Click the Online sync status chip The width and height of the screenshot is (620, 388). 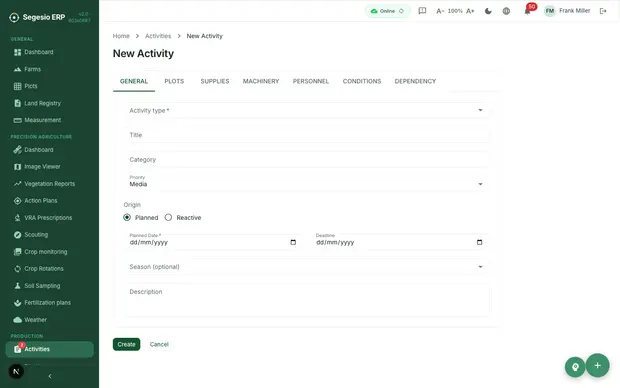[x=388, y=11]
